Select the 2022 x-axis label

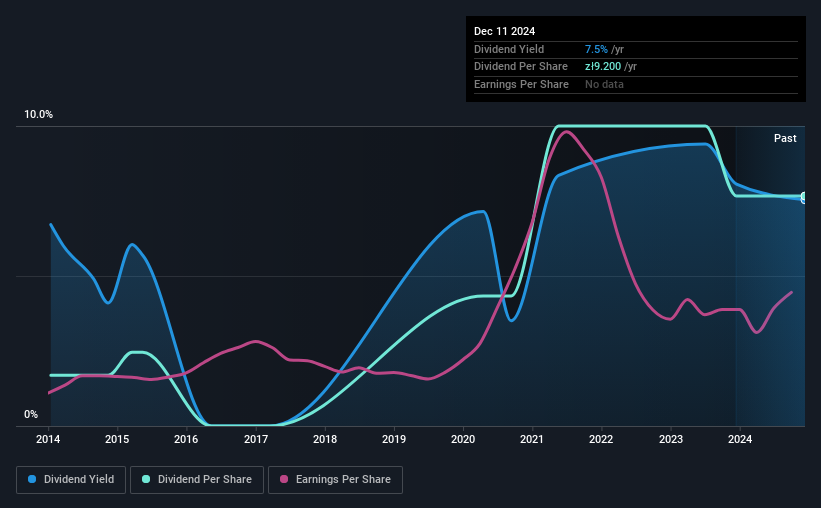click(601, 439)
